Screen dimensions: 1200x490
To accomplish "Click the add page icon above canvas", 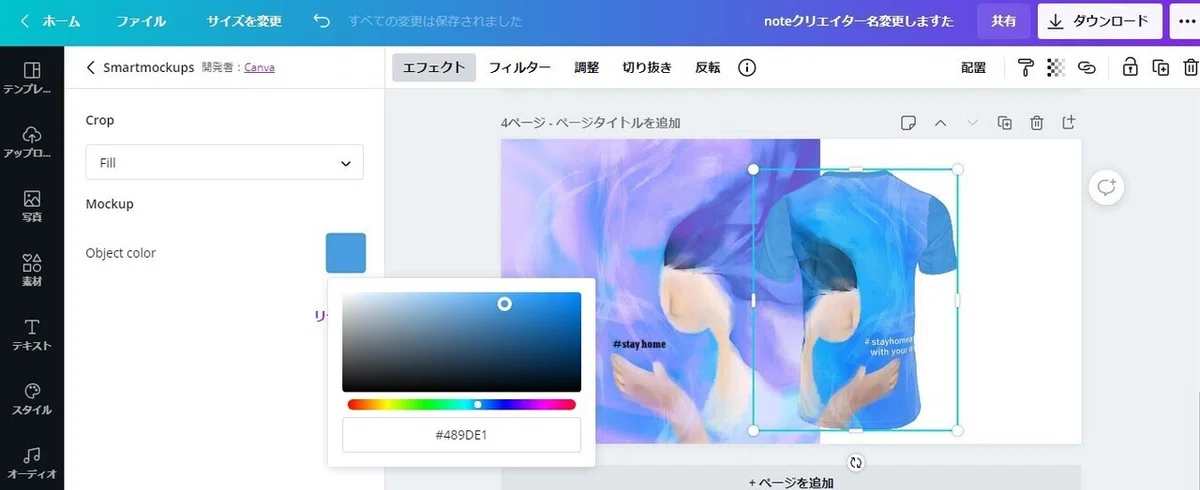I will point(1068,122).
